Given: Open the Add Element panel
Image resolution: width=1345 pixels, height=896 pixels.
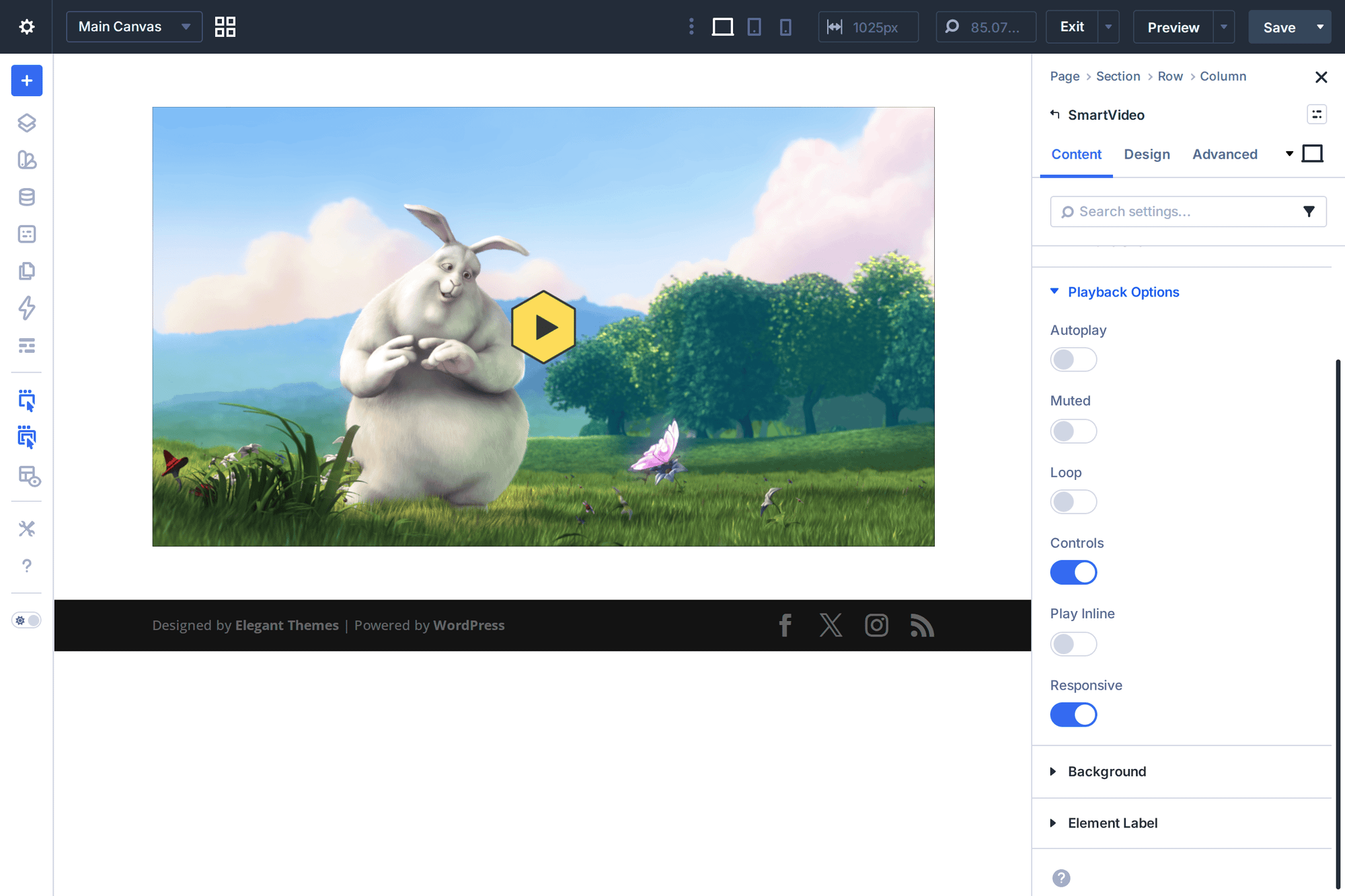Looking at the screenshot, I should click(26, 81).
